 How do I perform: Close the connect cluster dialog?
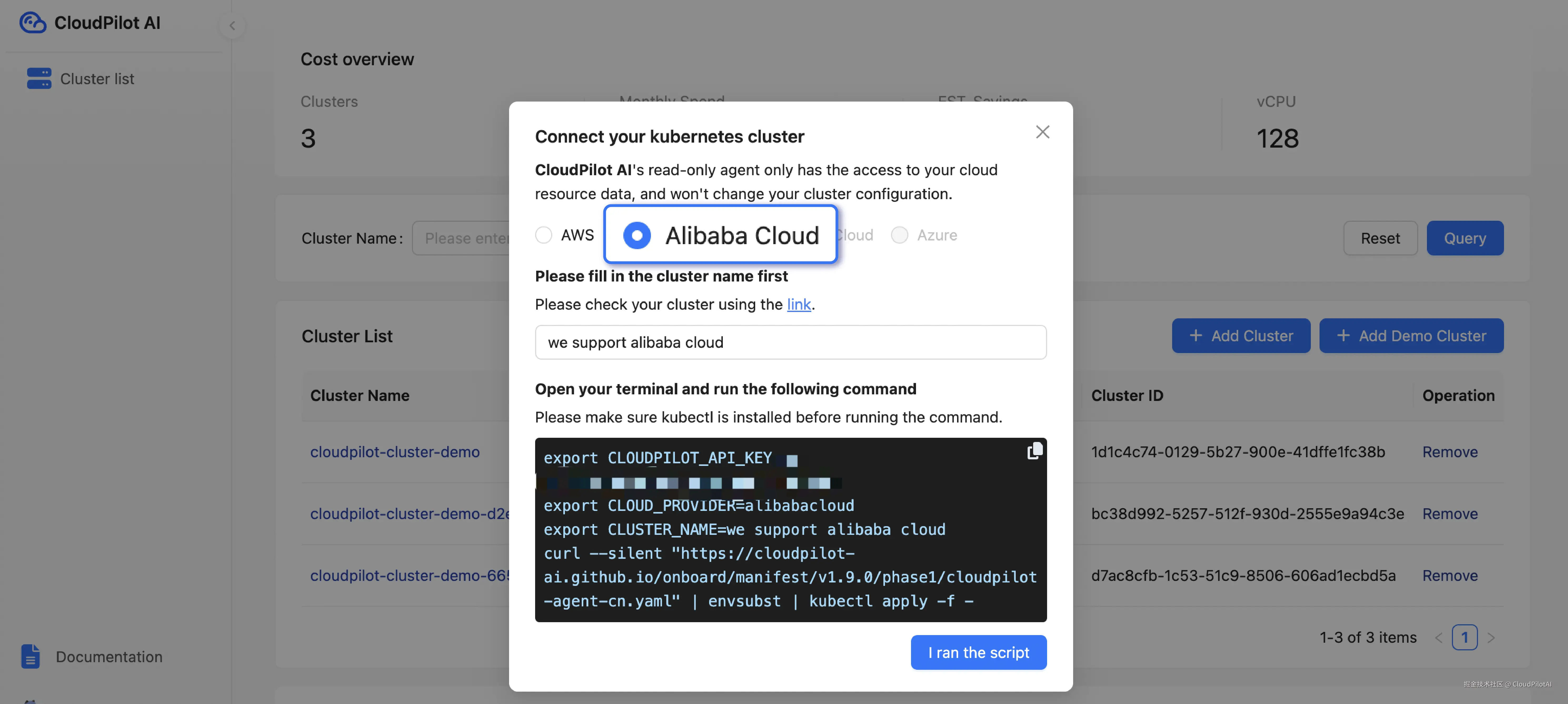[x=1042, y=132]
